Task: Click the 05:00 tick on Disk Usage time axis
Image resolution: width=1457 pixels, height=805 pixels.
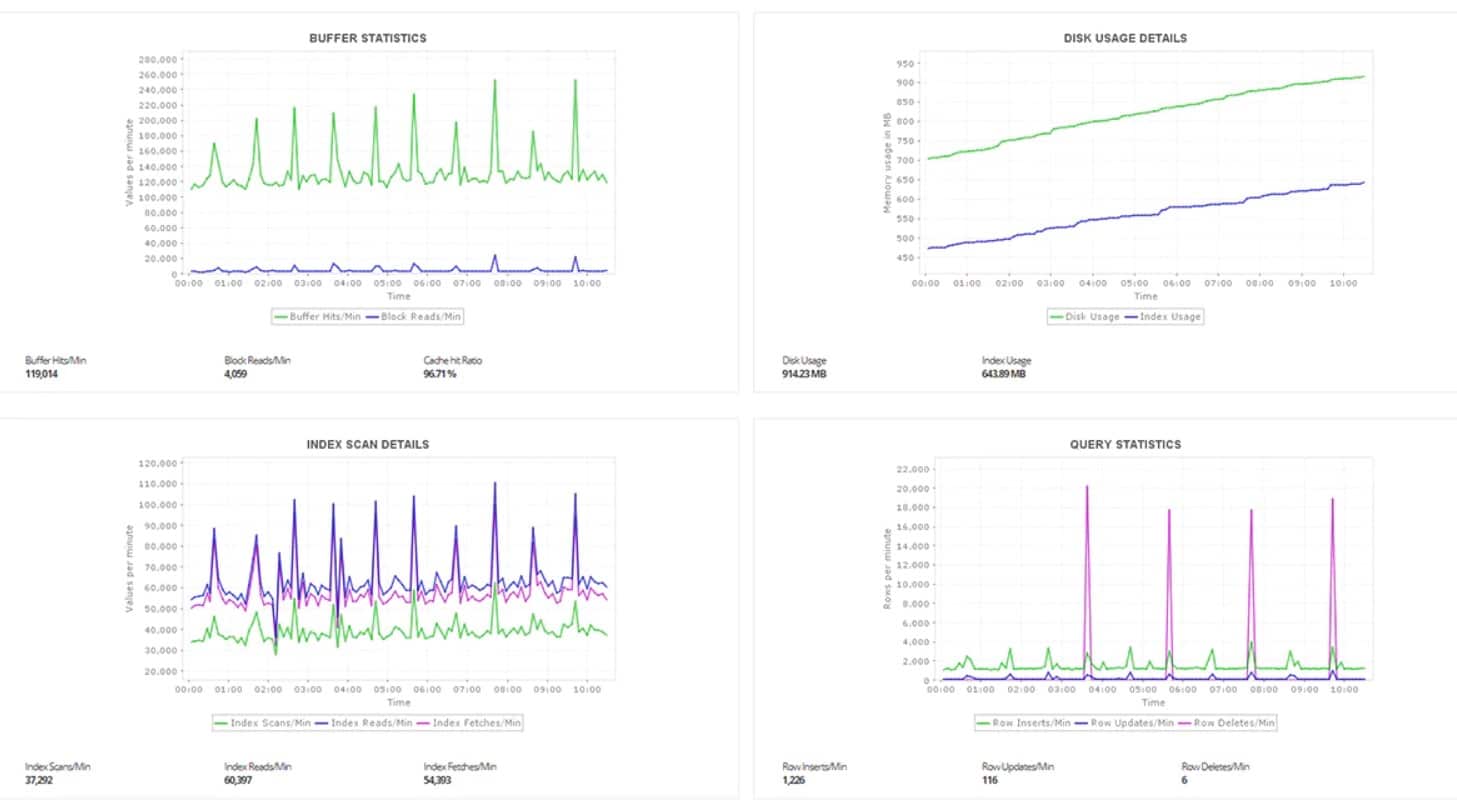Action: click(1134, 284)
